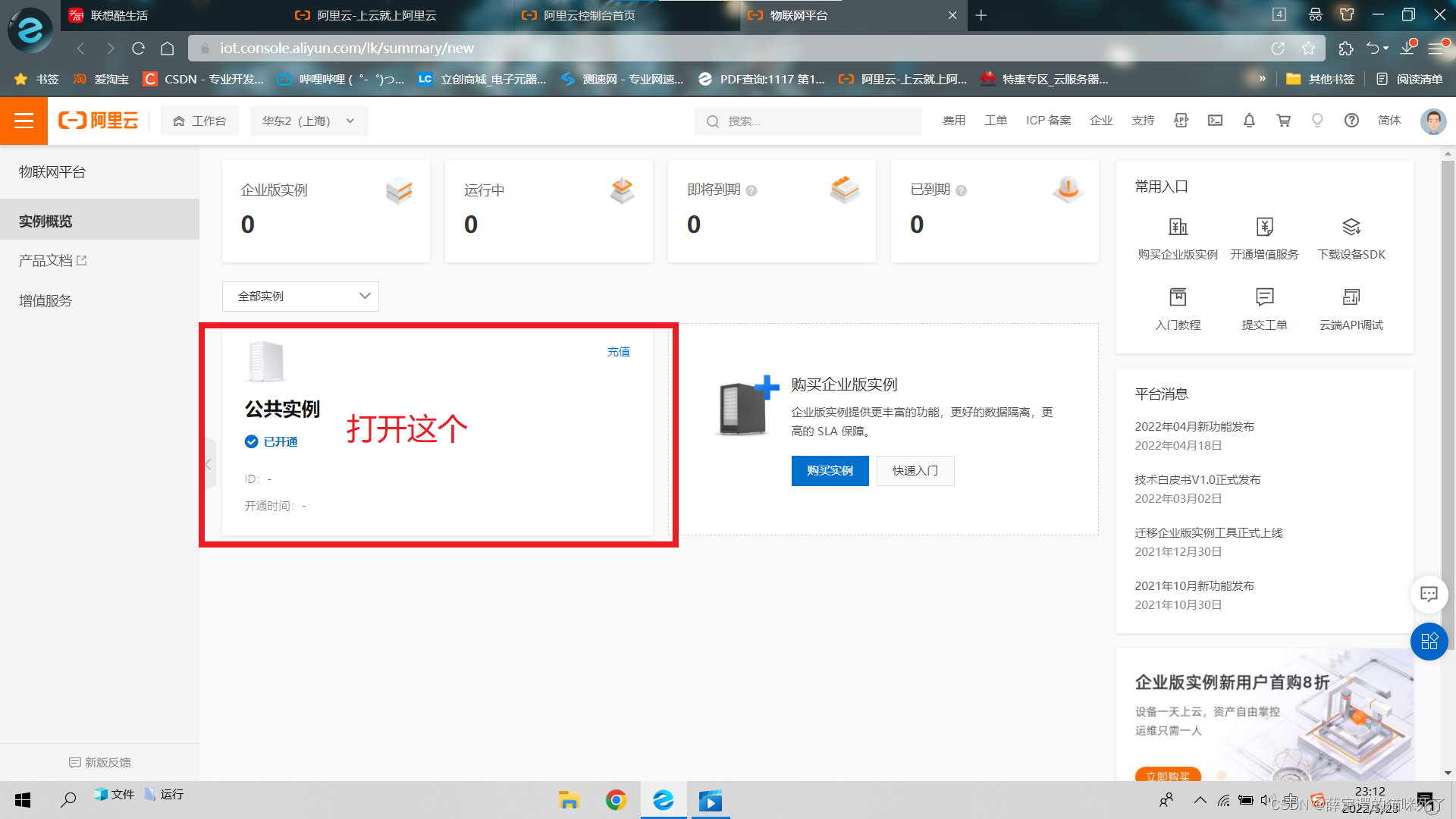Open the blue grid floating button
1456x819 pixels.
click(1429, 642)
